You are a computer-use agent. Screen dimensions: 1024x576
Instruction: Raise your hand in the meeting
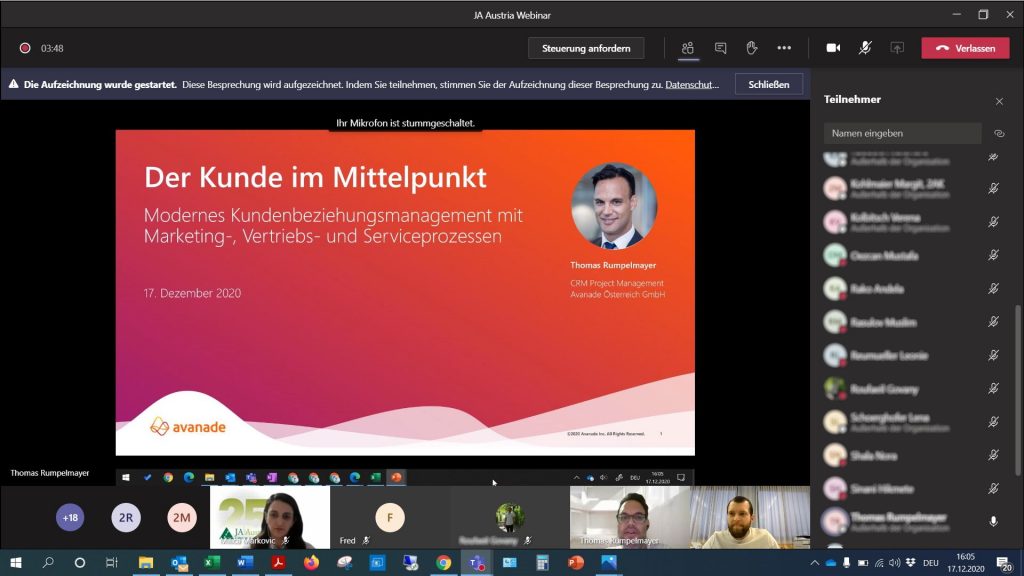pos(752,48)
